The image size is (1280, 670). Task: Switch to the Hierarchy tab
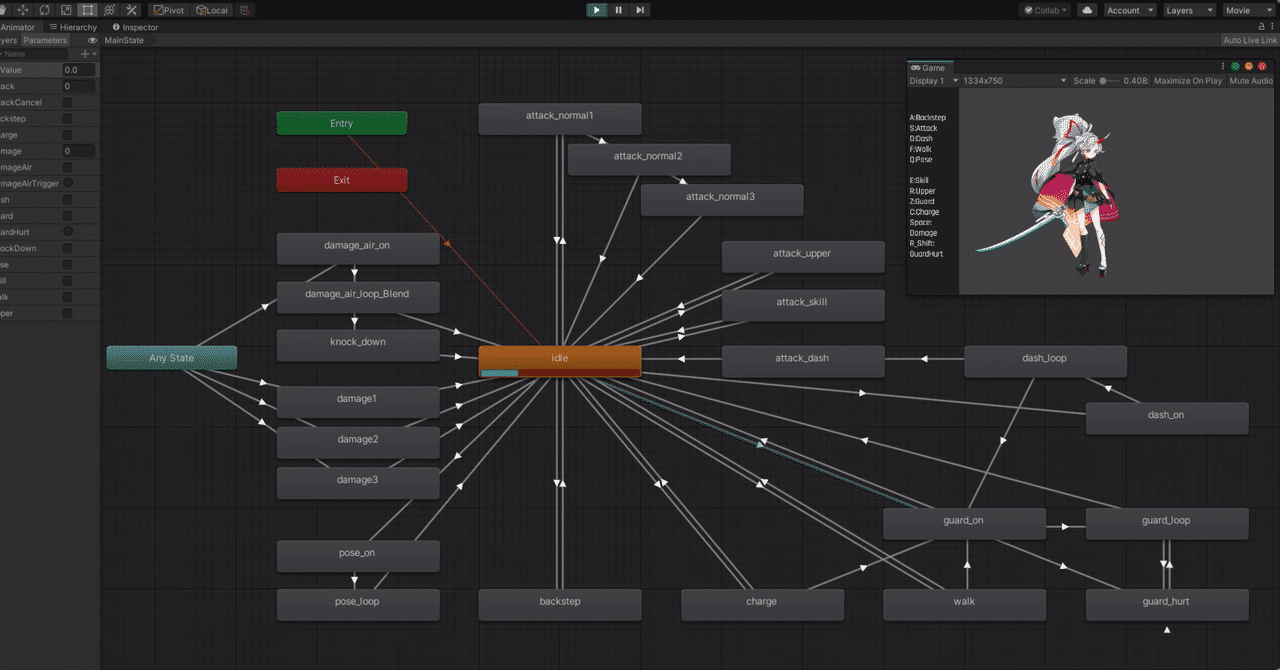[x=73, y=27]
